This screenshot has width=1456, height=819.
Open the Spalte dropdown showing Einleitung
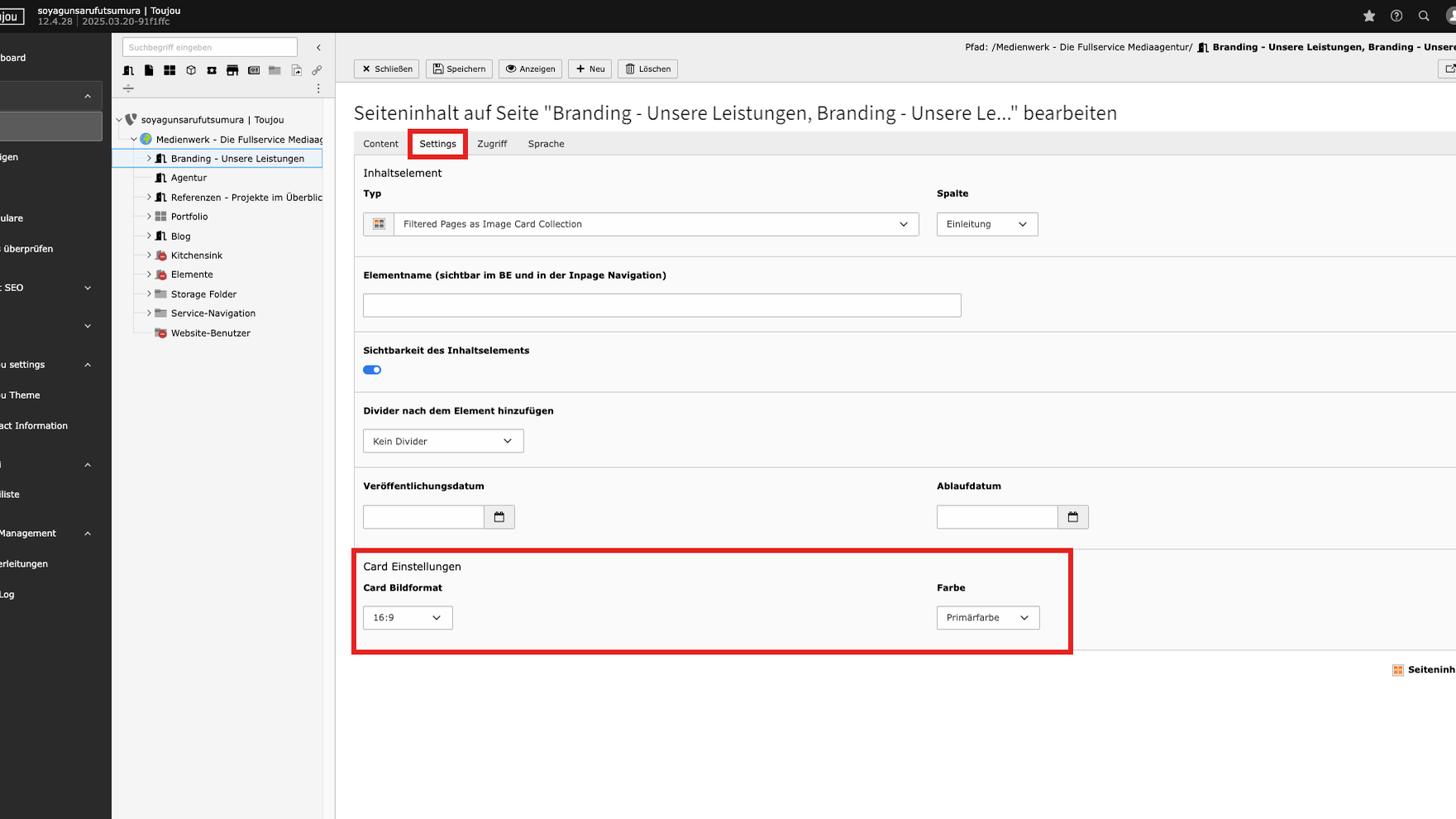[x=987, y=224]
